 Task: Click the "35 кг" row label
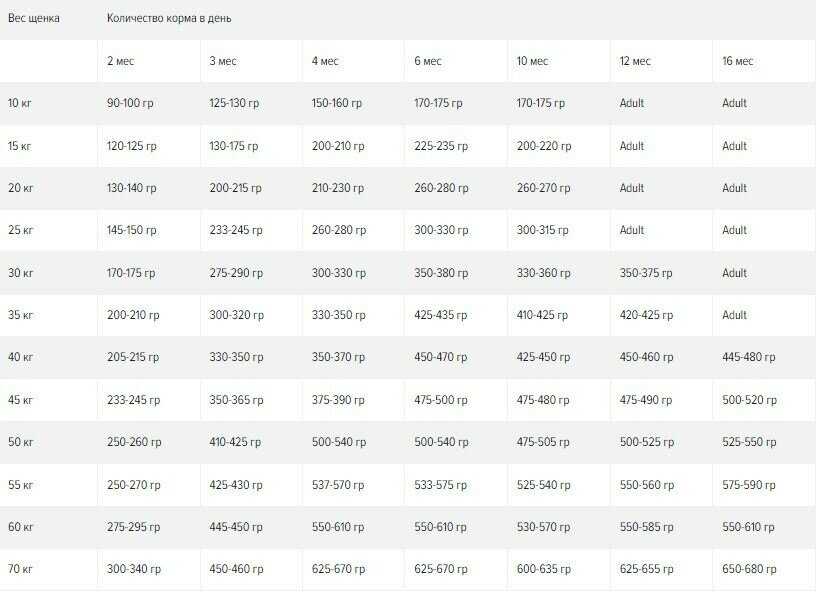pos(21,315)
